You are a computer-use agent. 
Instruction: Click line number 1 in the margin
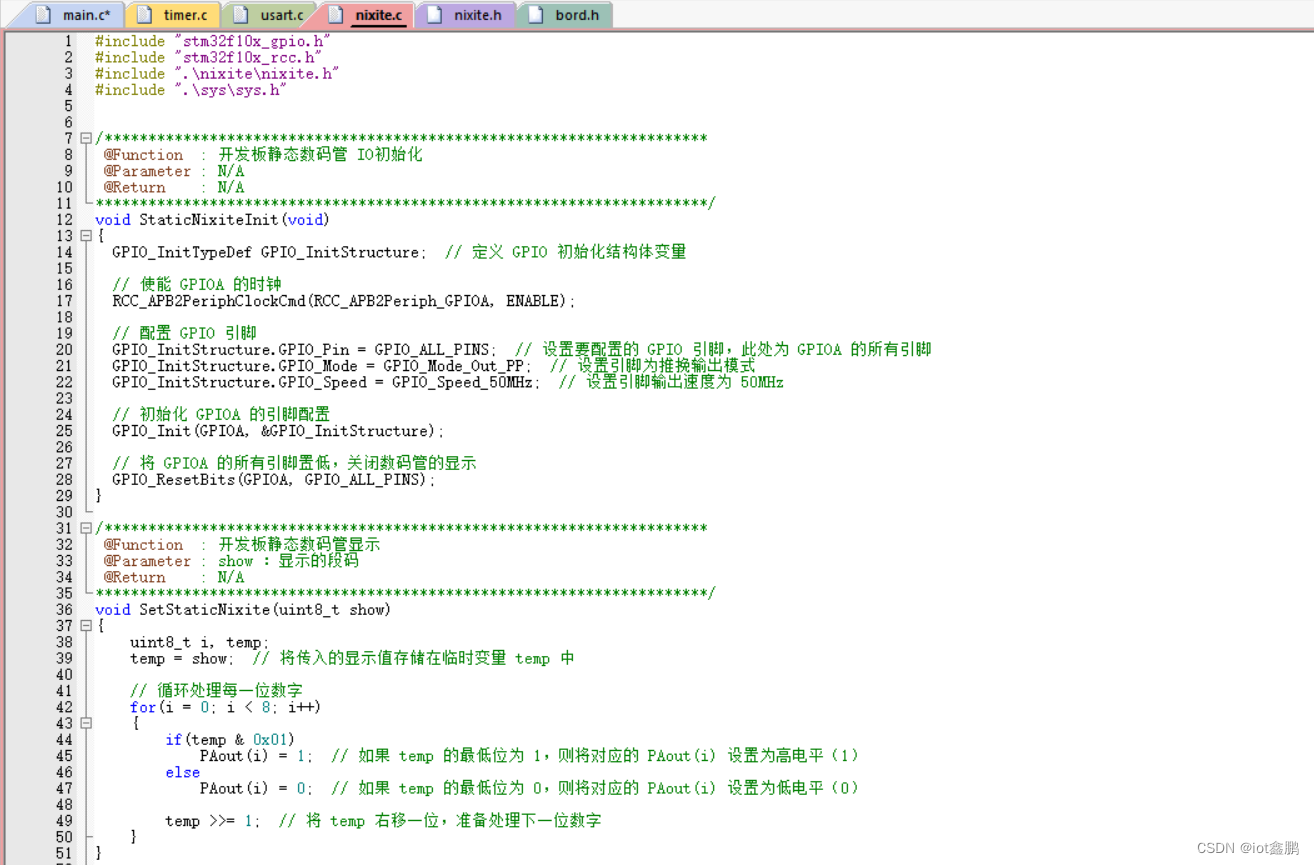point(69,41)
